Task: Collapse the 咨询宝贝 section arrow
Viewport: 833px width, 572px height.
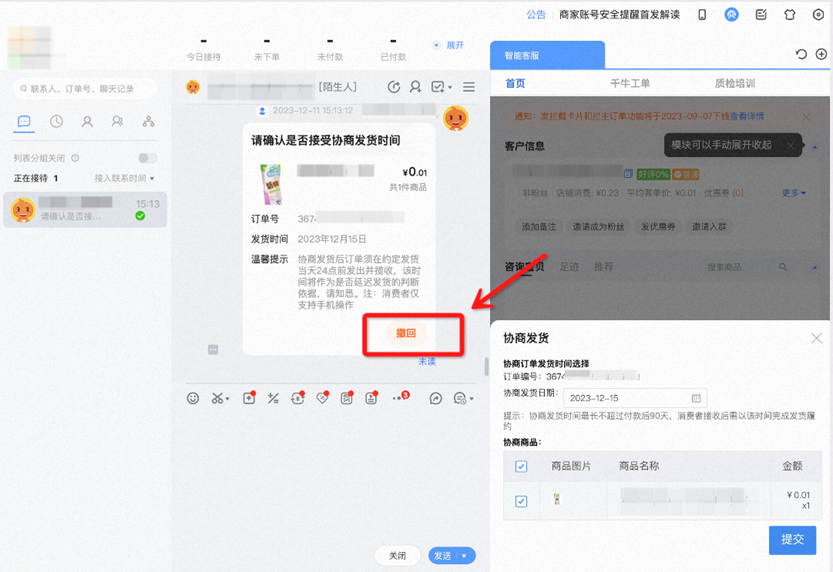Action: (815, 267)
